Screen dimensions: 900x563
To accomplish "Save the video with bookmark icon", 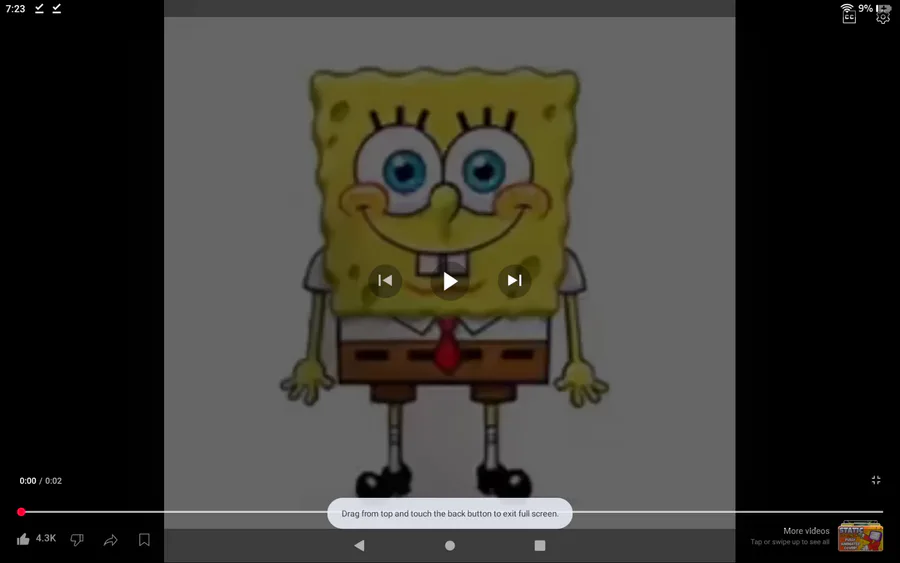I will click(144, 539).
